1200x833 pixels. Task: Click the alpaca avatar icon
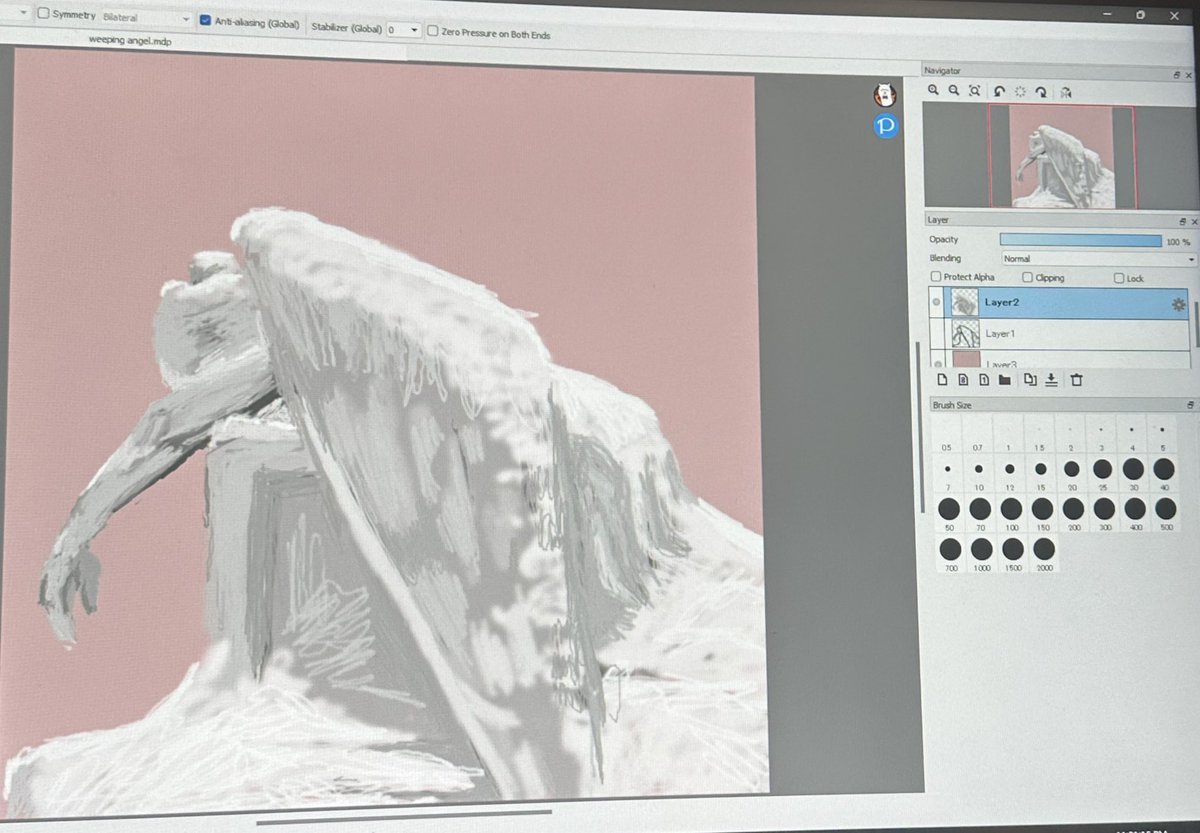click(x=884, y=95)
